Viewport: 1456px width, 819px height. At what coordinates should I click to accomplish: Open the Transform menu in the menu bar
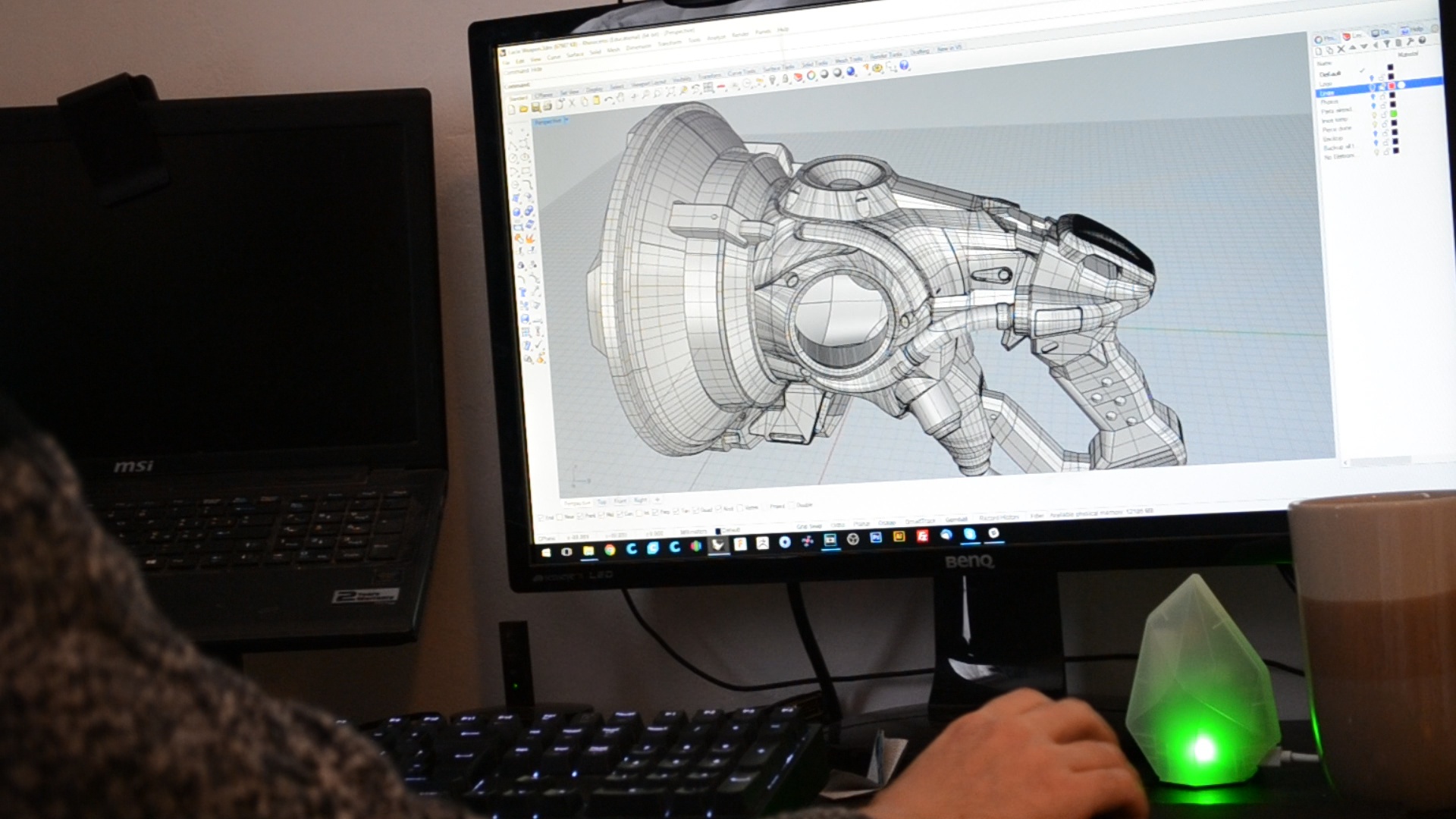[x=670, y=43]
